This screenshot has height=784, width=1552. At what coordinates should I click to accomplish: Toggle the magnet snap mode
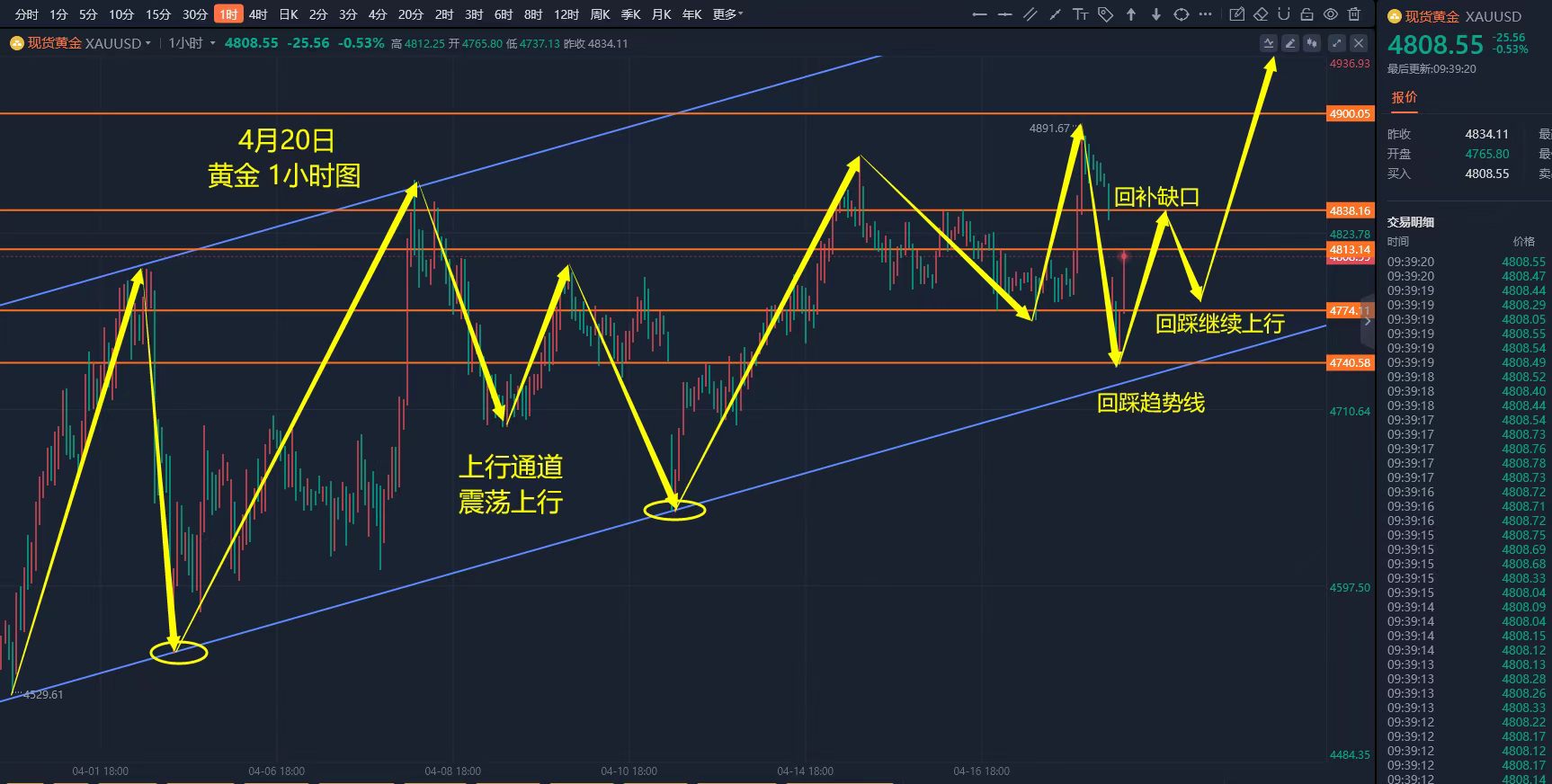coord(1284,14)
